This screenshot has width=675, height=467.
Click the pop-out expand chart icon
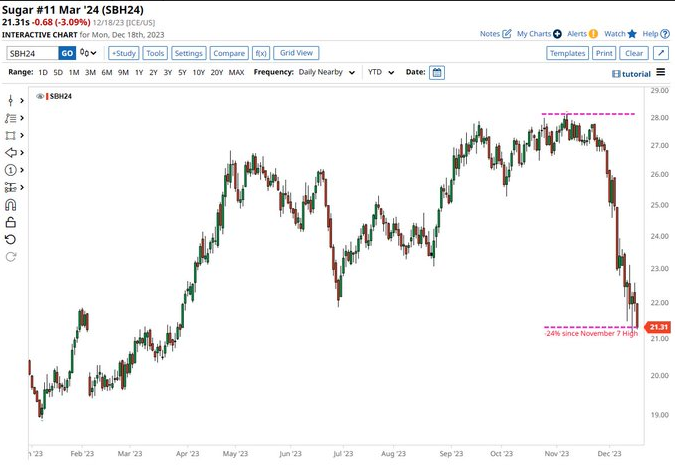pos(661,53)
